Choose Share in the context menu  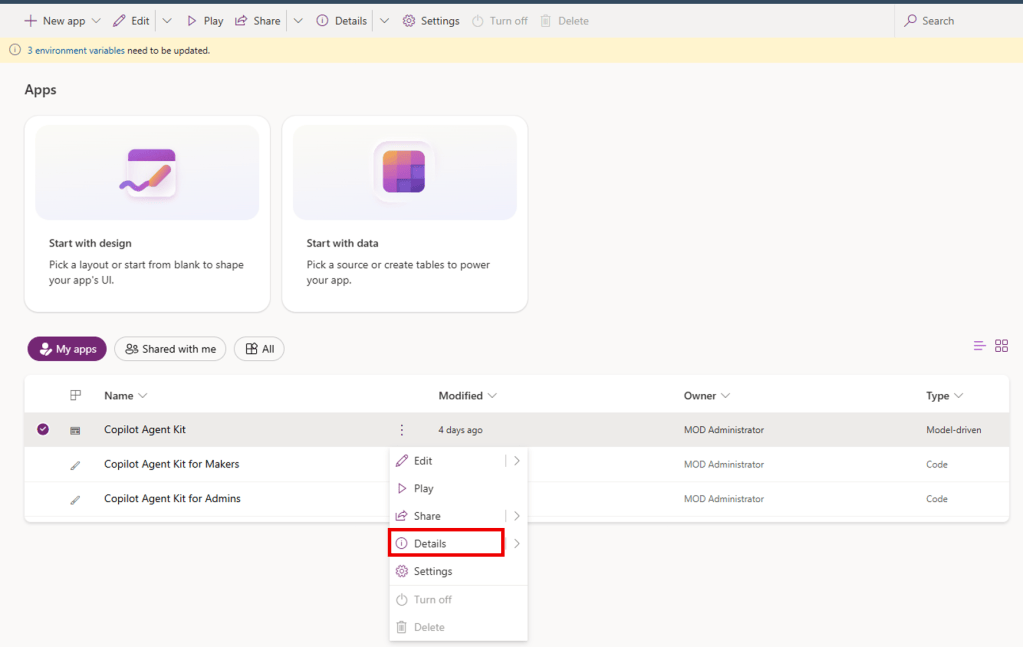[448, 516]
